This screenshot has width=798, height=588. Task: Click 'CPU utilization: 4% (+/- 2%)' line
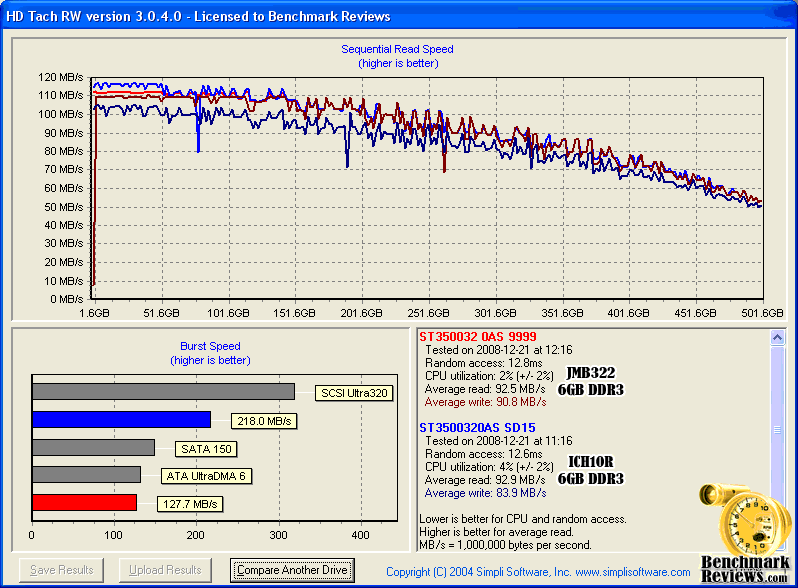[x=489, y=467]
